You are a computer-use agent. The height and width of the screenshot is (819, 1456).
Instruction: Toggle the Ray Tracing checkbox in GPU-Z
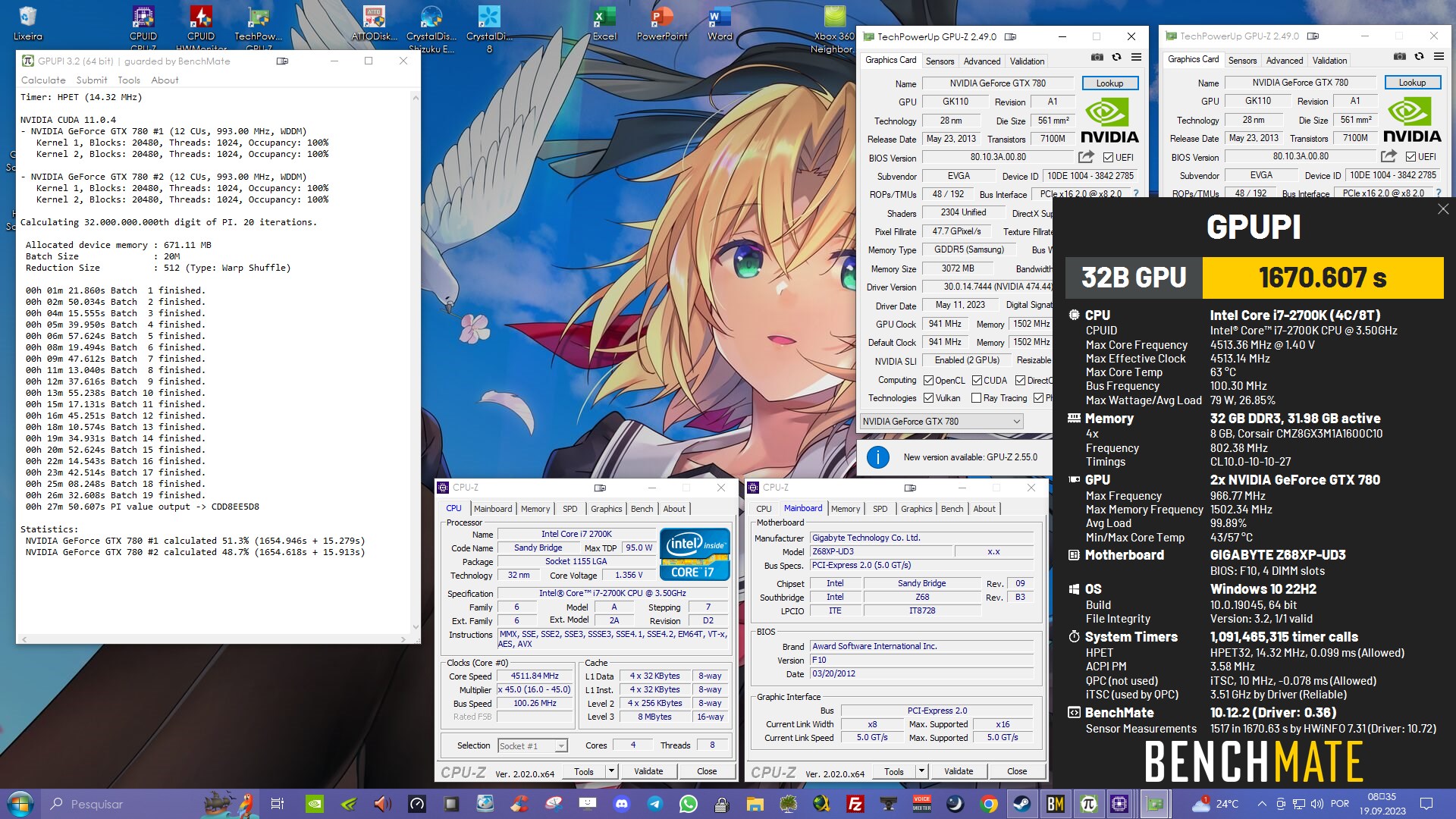point(976,398)
